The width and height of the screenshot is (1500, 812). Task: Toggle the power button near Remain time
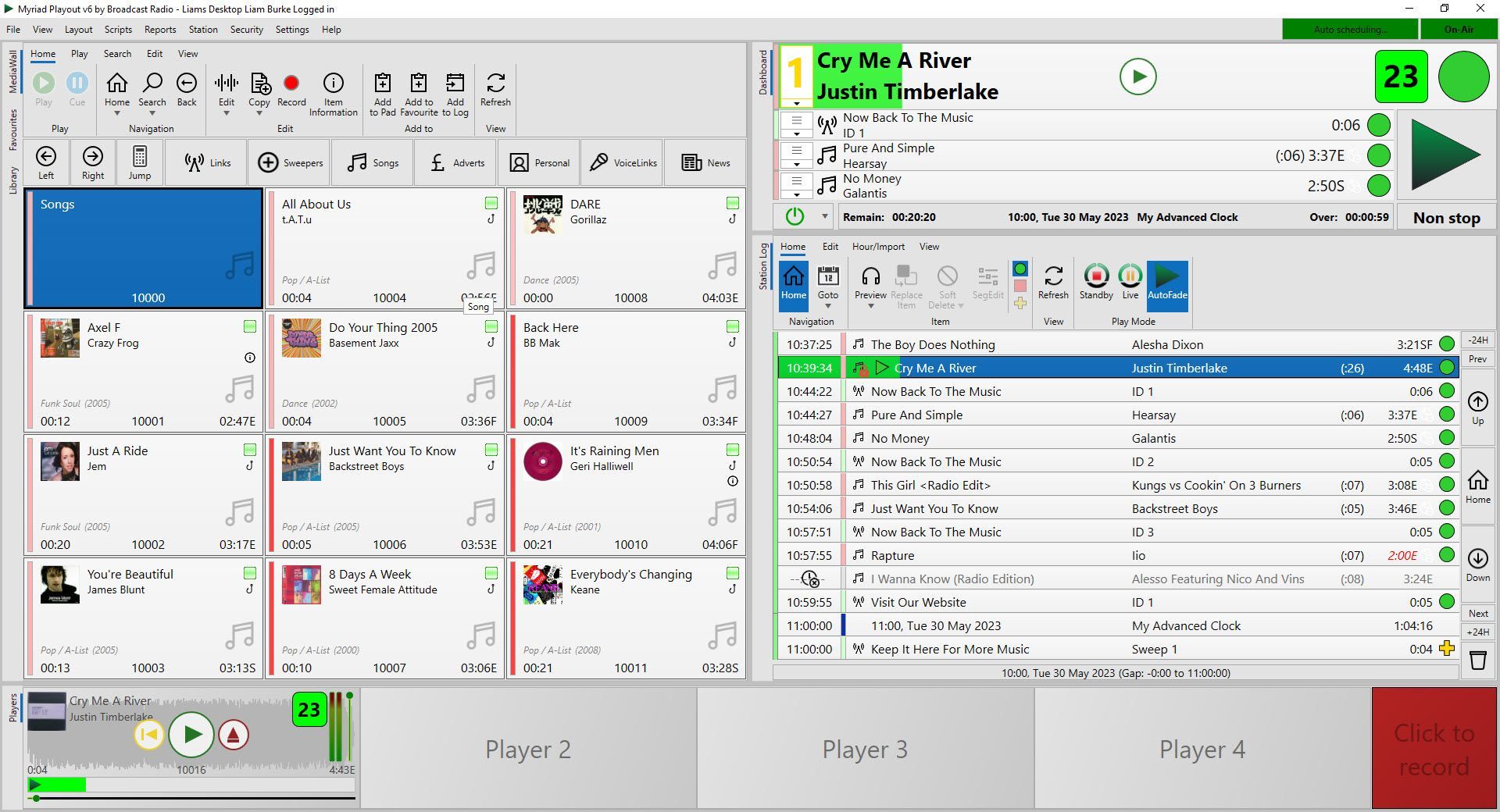coord(796,217)
